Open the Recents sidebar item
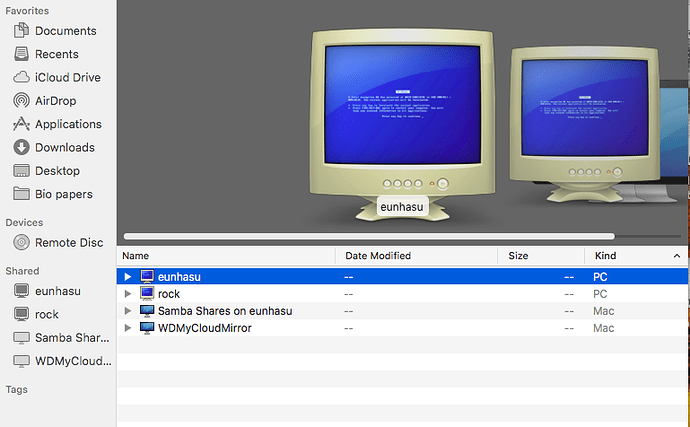Image resolution: width=690 pixels, height=427 pixels. click(46, 54)
